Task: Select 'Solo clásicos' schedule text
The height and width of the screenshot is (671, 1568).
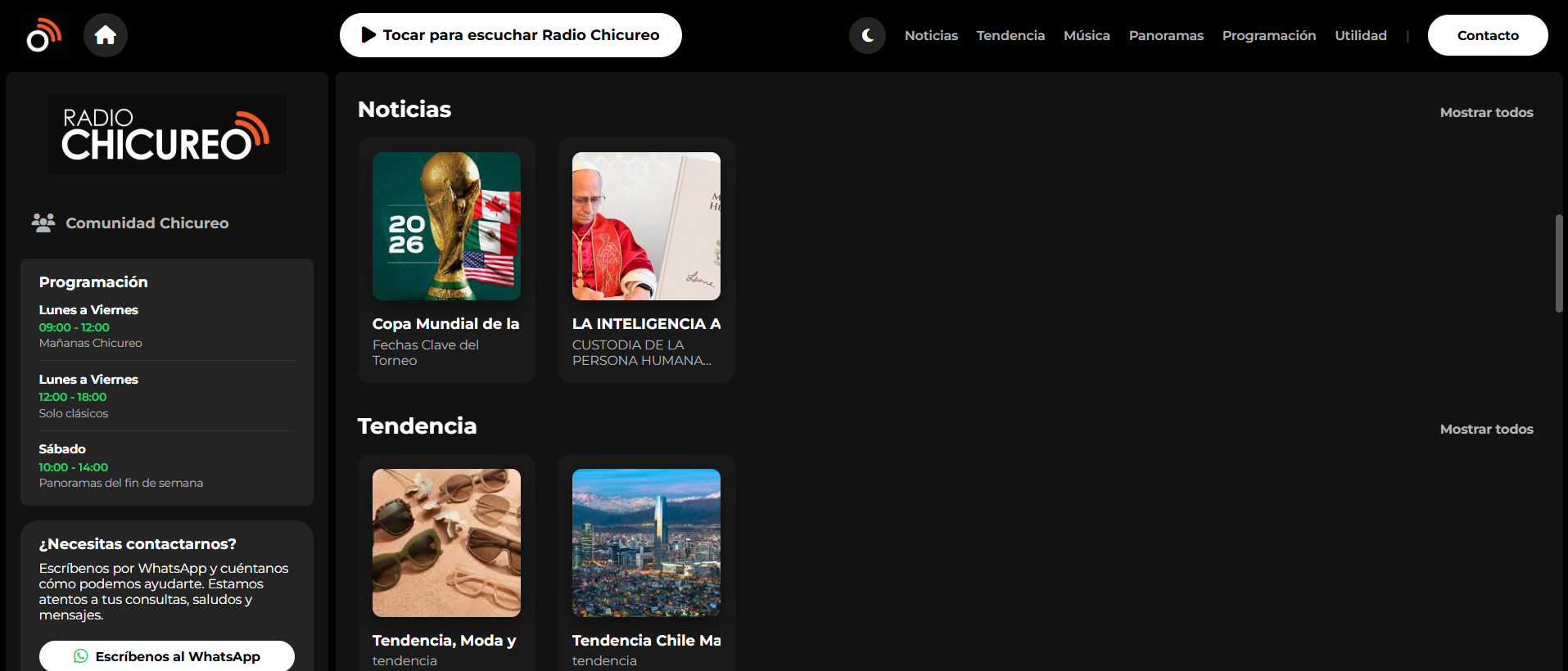Action: (74, 413)
